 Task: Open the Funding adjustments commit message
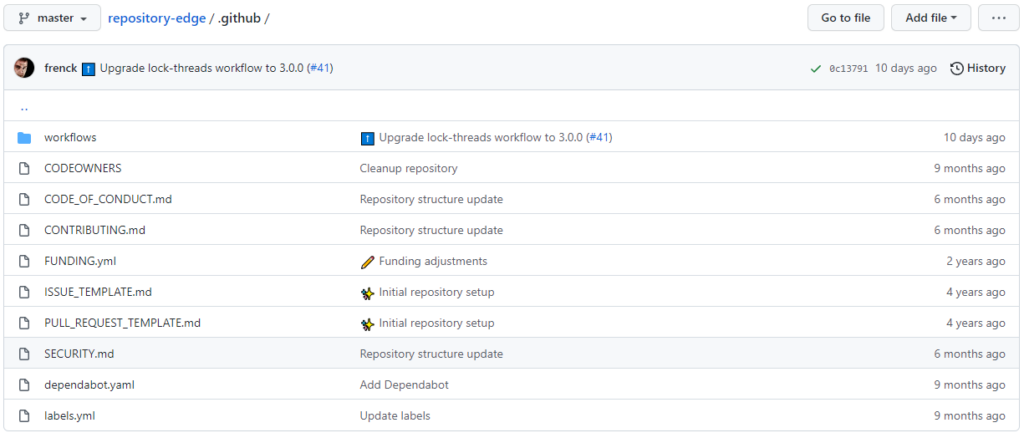tap(432, 261)
